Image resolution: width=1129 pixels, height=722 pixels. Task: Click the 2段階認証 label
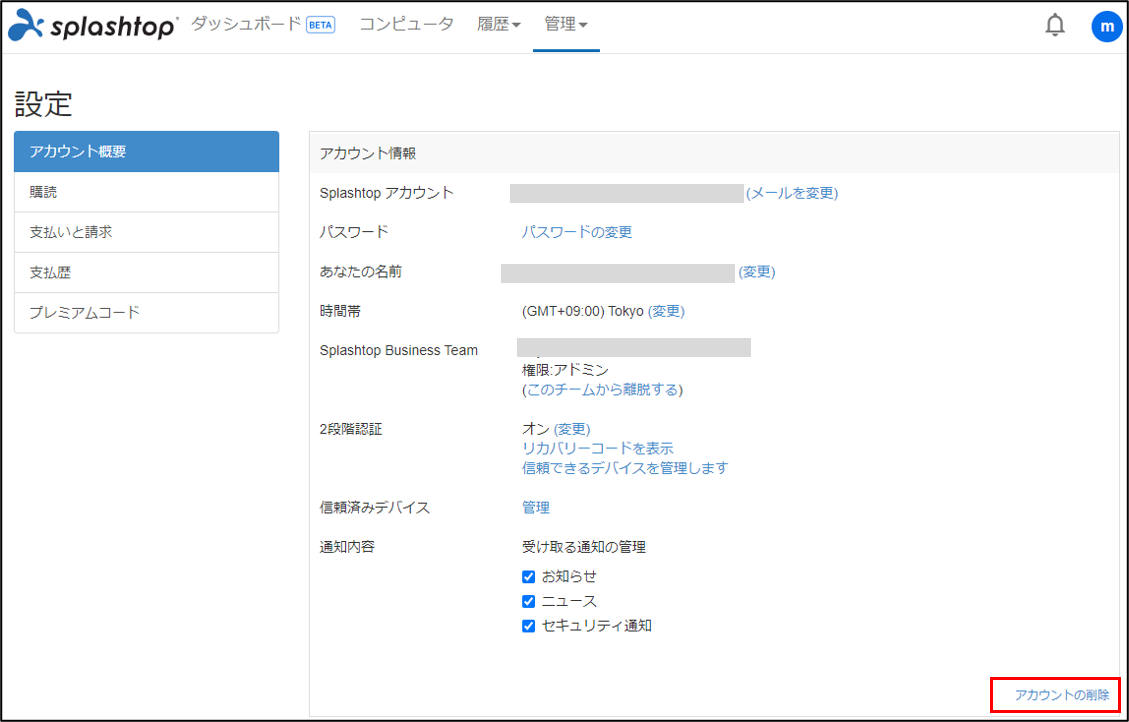pos(351,429)
